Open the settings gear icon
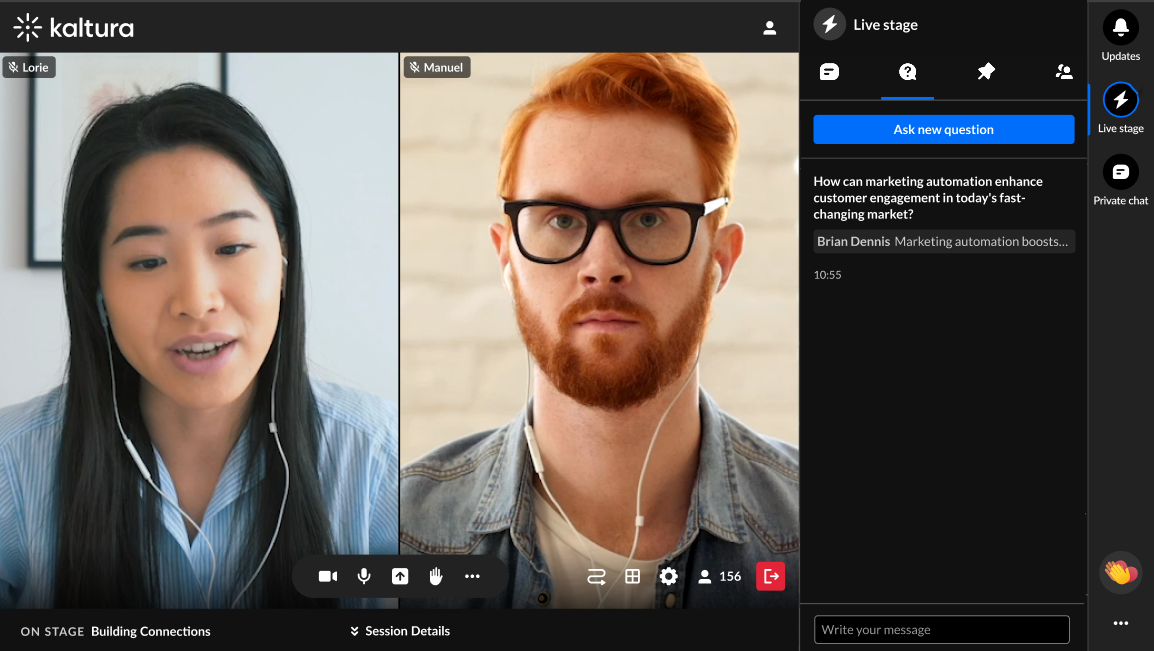The image size is (1154, 651). [668, 576]
